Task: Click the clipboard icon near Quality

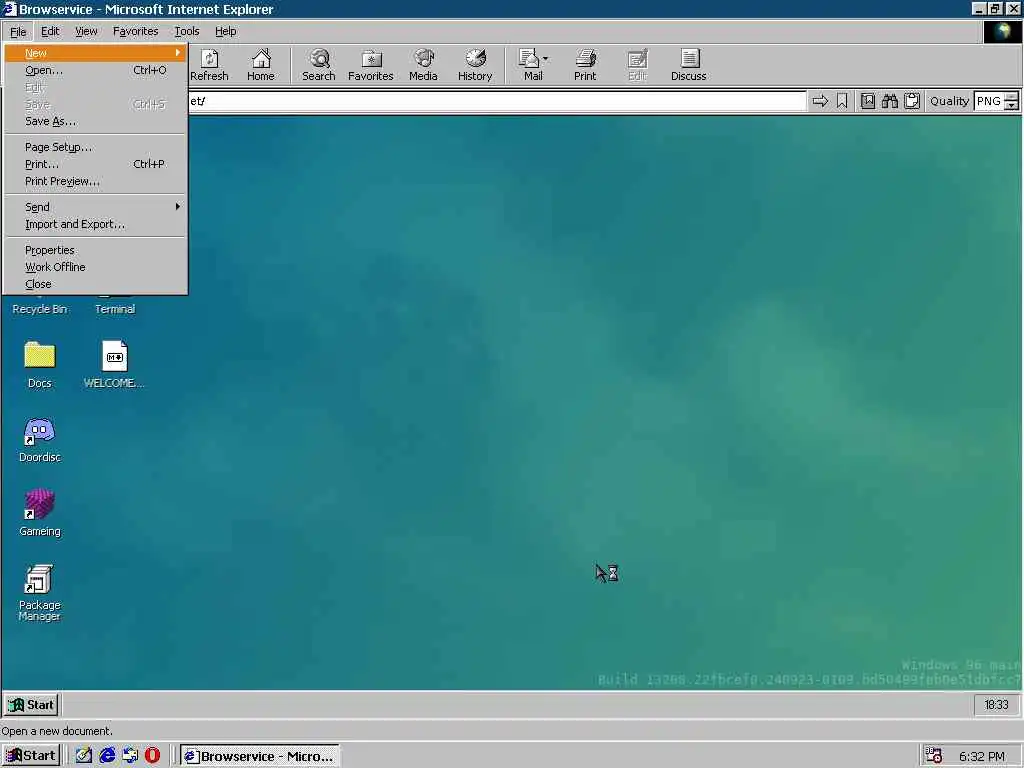Action: (x=912, y=101)
